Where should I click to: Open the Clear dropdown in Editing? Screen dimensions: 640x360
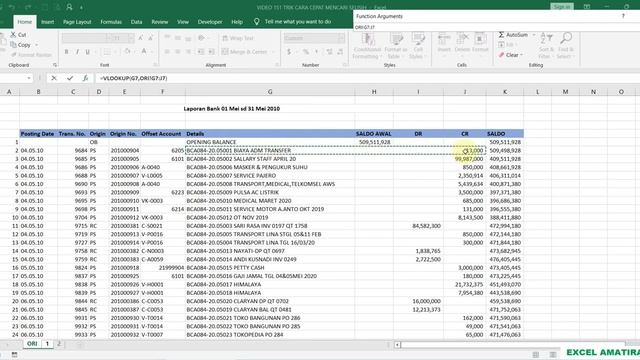point(510,55)
